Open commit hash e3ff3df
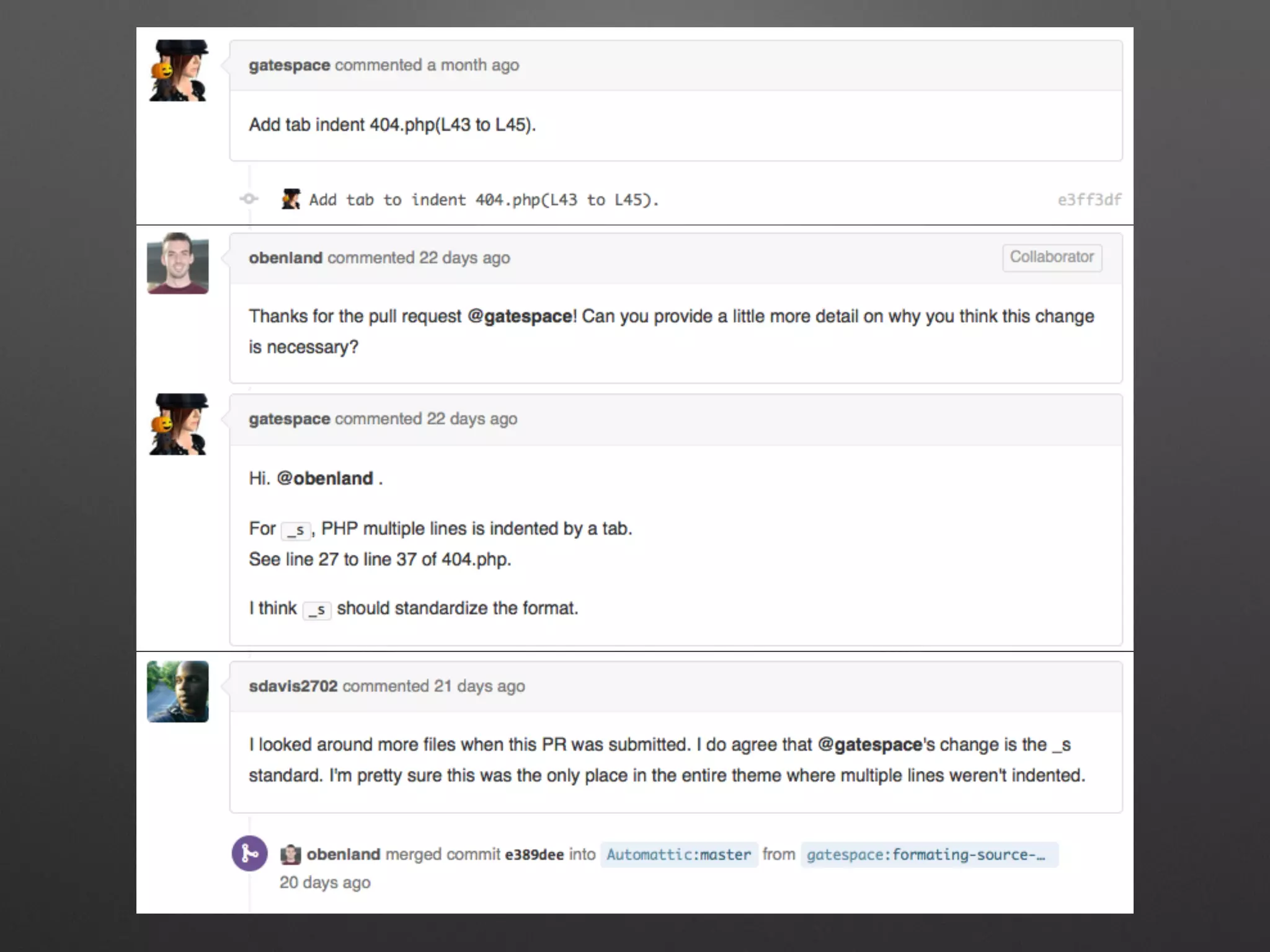This screenshot has width=1270, height=952. pyautogui.click(x=1089, y=200)
